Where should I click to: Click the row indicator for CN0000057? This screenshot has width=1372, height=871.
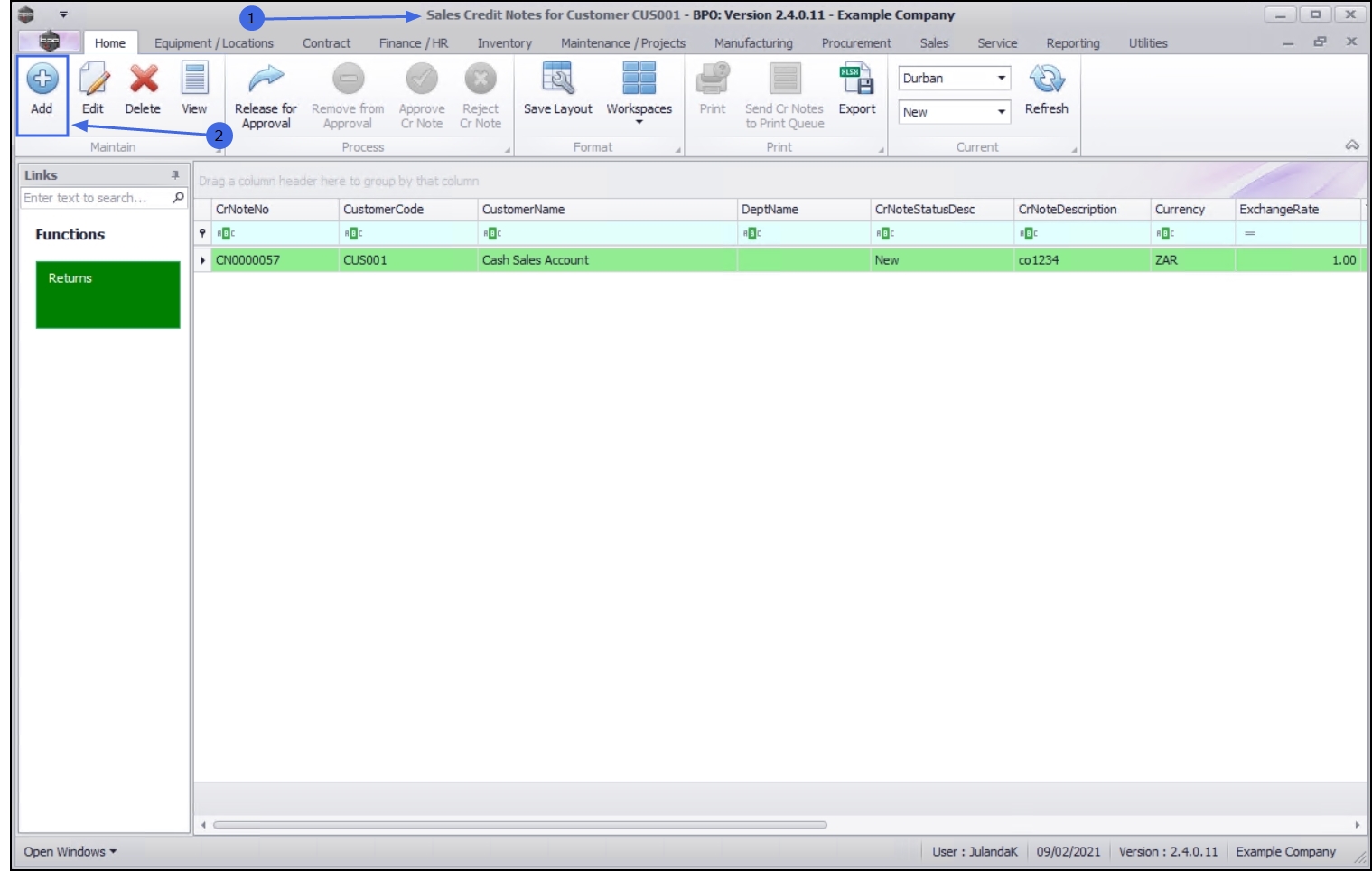[x=203, y=259]
